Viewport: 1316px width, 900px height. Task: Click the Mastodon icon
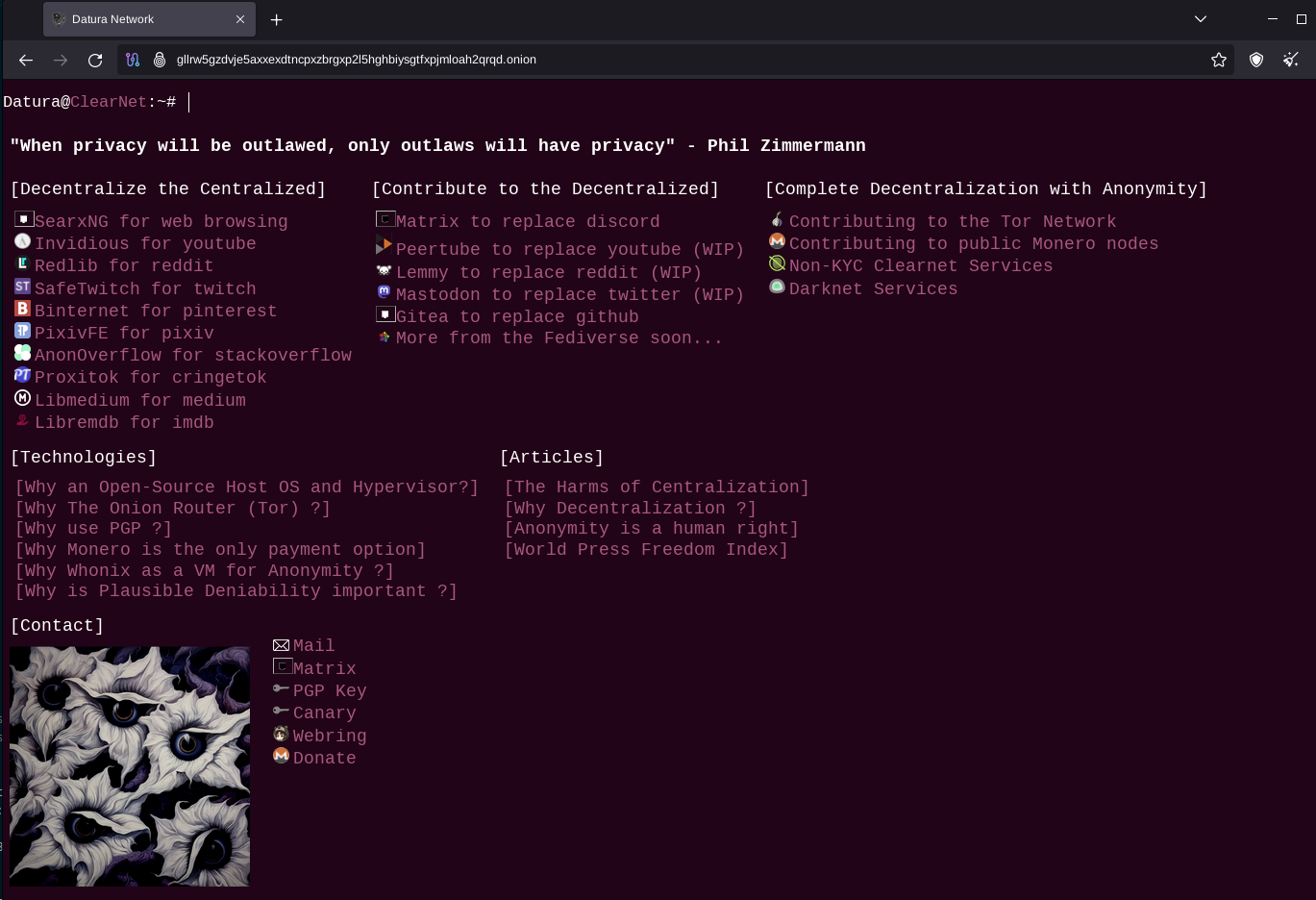point(385,291)
